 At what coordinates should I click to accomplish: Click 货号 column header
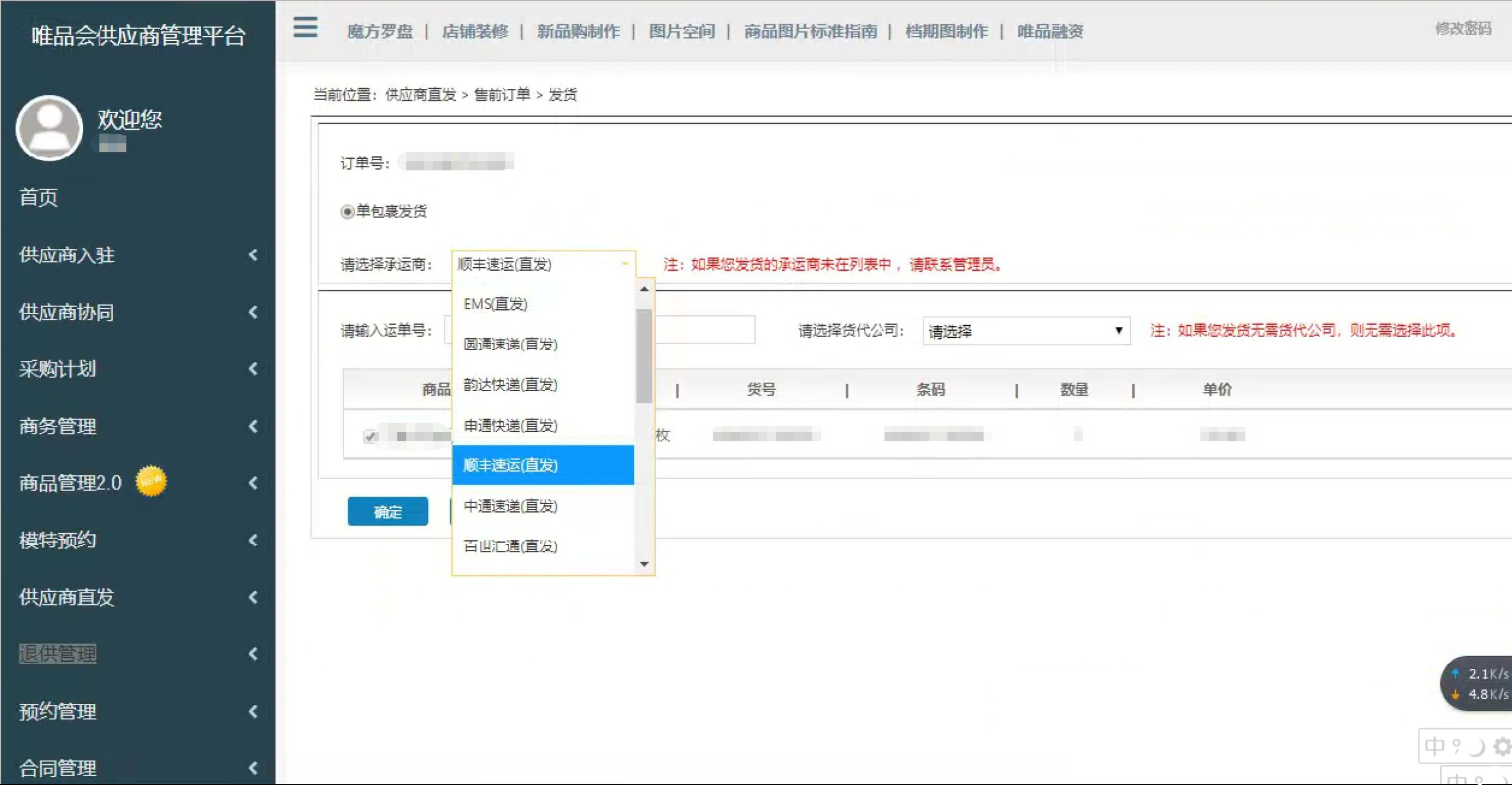[x=761, y=389]
